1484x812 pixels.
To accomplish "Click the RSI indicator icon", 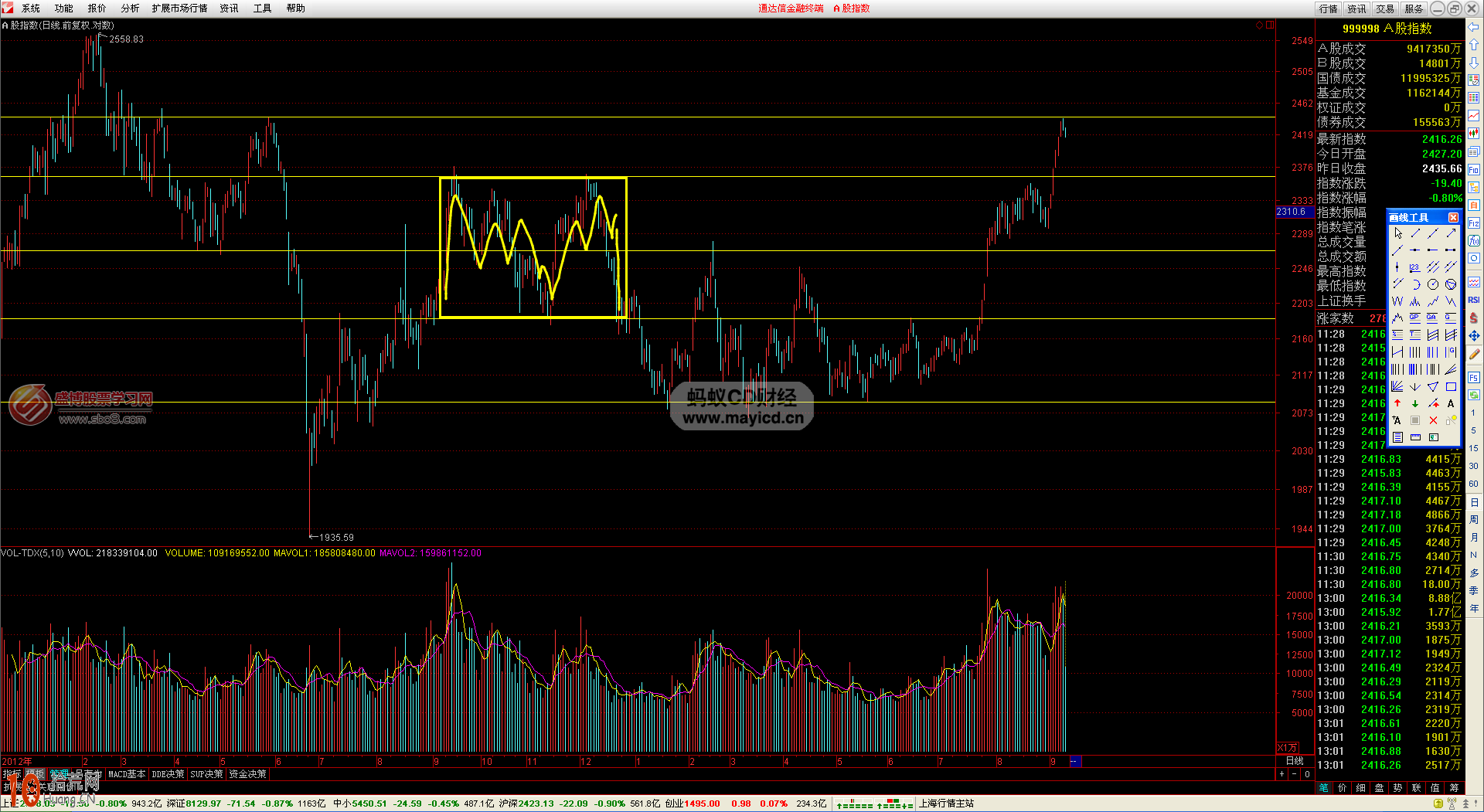I will [x=1474, y=300].
